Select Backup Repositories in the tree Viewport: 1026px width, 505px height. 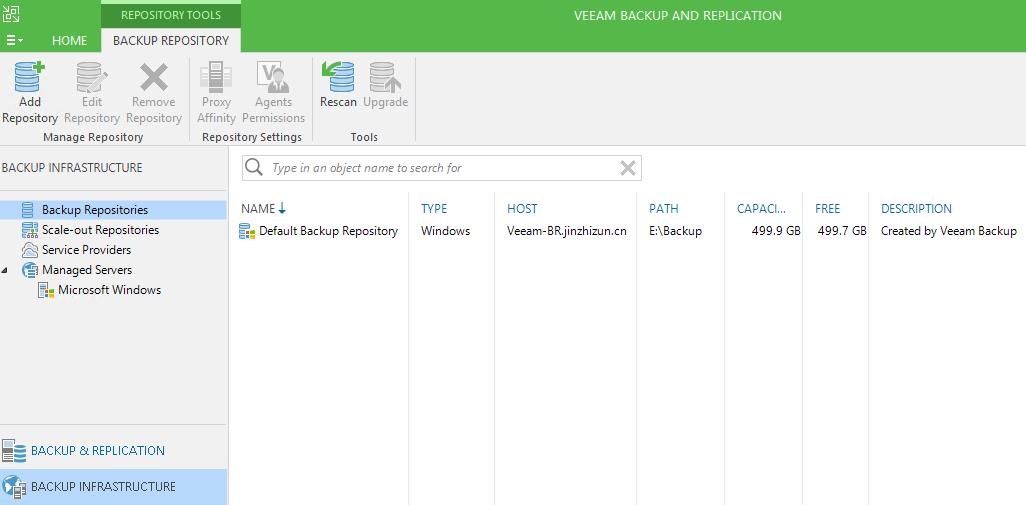(x=95, y=210)
